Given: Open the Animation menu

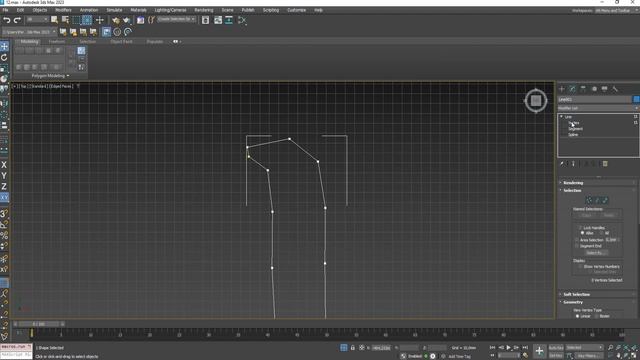Looking at the screenshot, I should [x=89, y=10].
